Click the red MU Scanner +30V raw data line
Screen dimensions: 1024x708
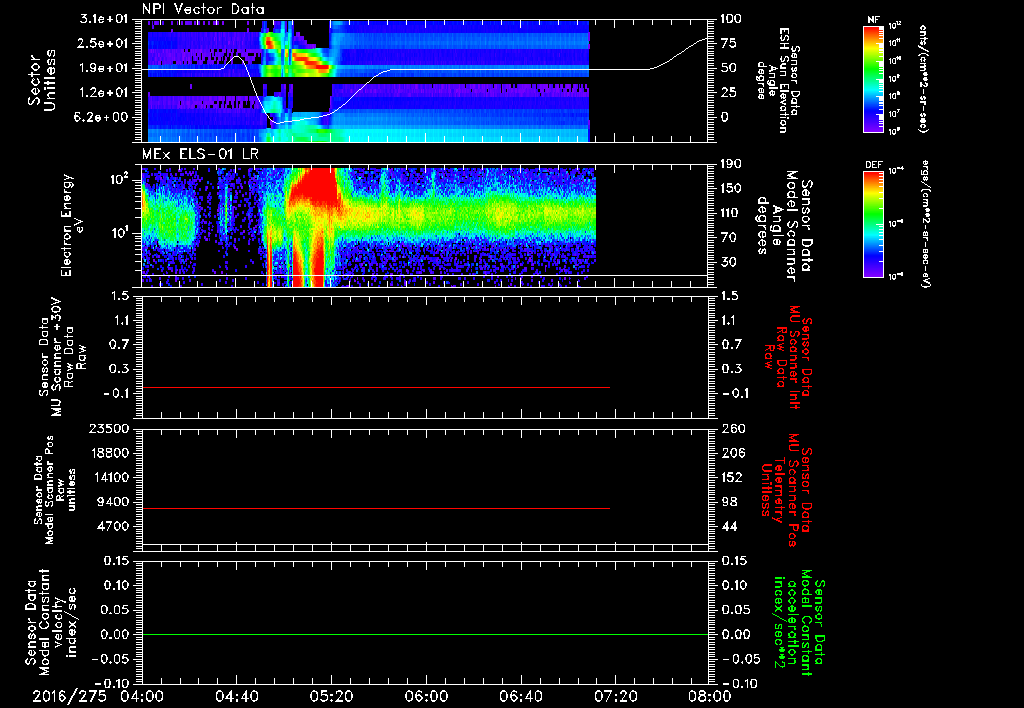(376, 387)
